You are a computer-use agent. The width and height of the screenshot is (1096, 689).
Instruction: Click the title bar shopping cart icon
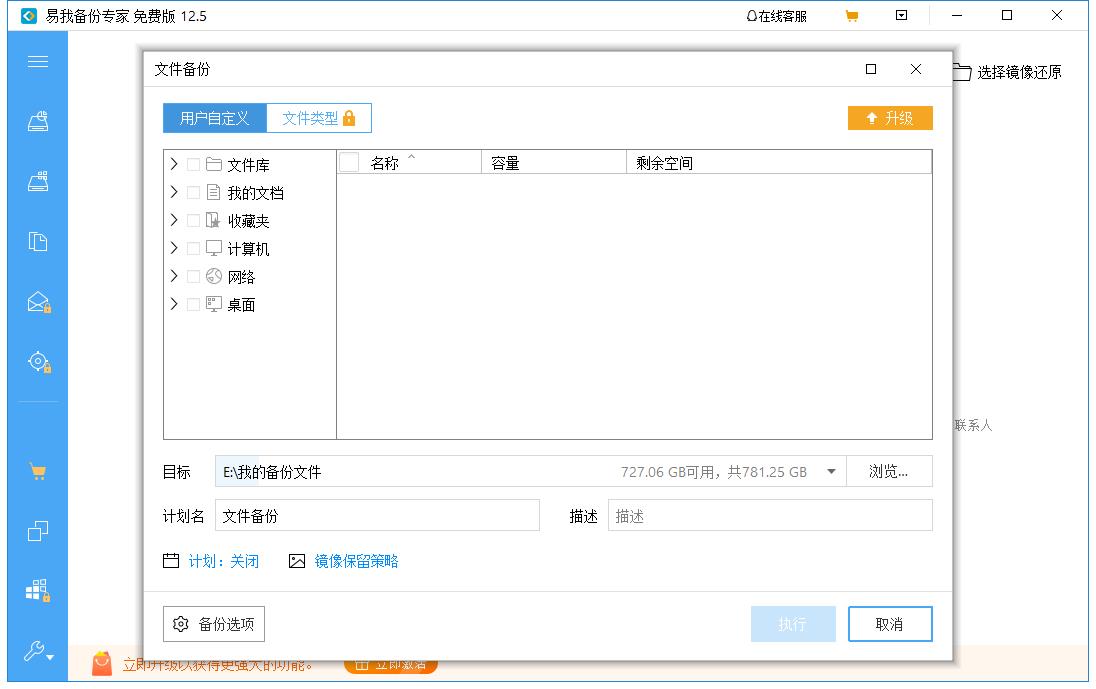pyautogui.click(x=851, y=15)
